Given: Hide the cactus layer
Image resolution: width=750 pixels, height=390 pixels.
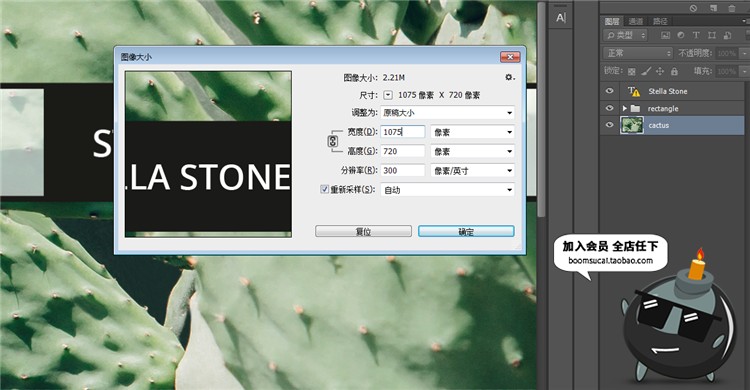Looking at the screenshot, I should coord(609,125).
